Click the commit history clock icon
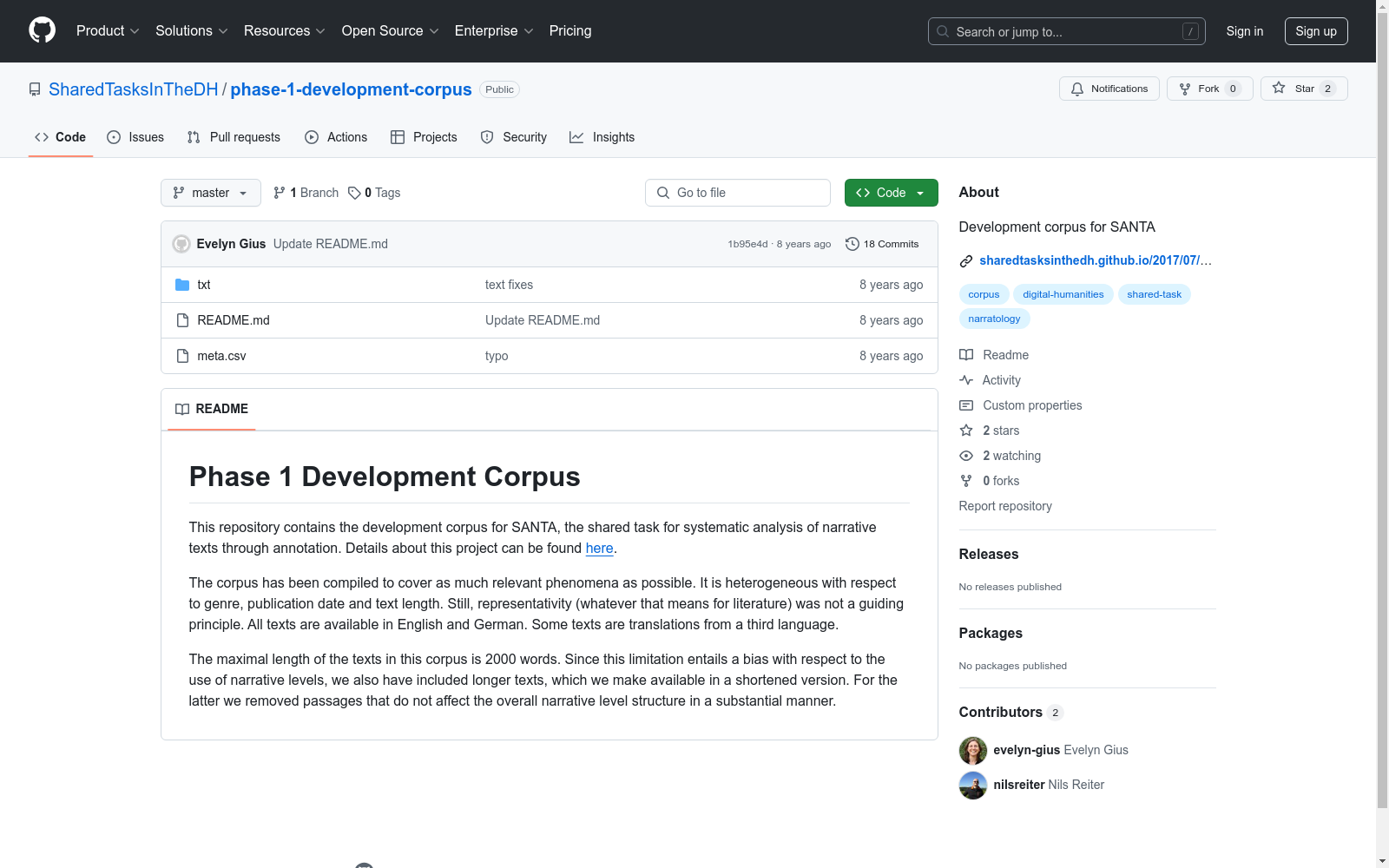Viewport: 1389px width, 868px height. [x=852, y=244]
